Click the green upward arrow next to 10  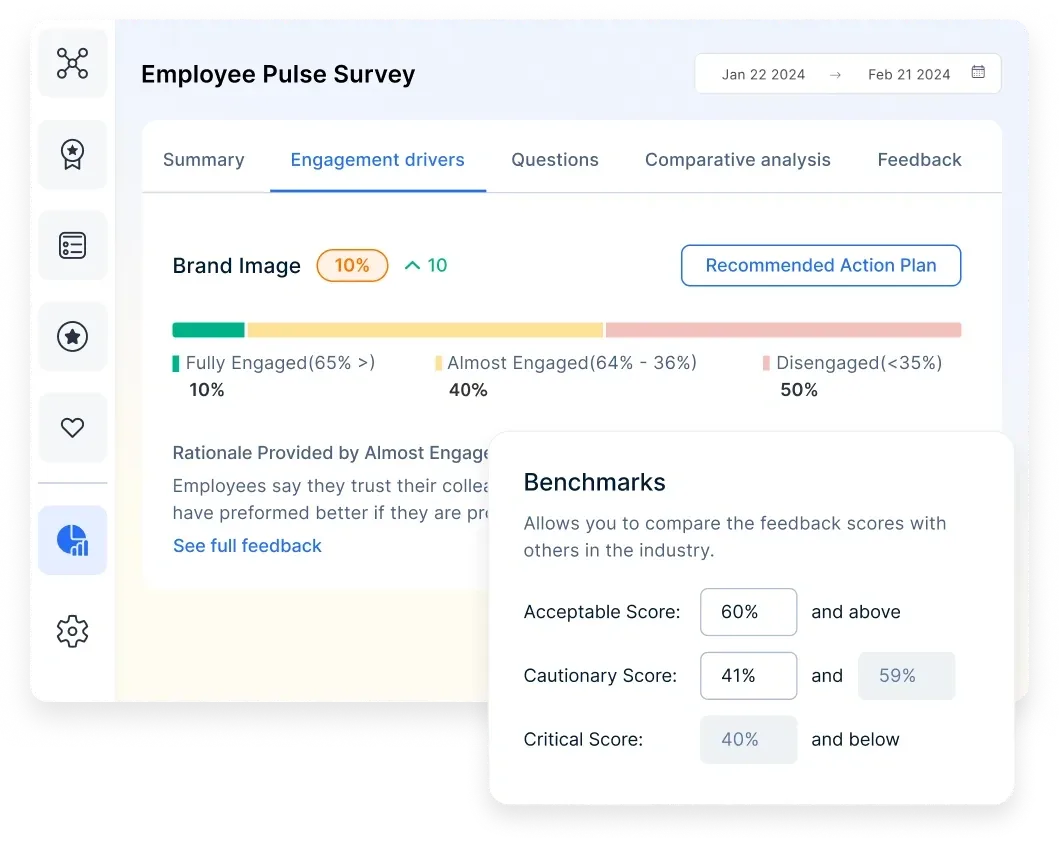[412, 265]
